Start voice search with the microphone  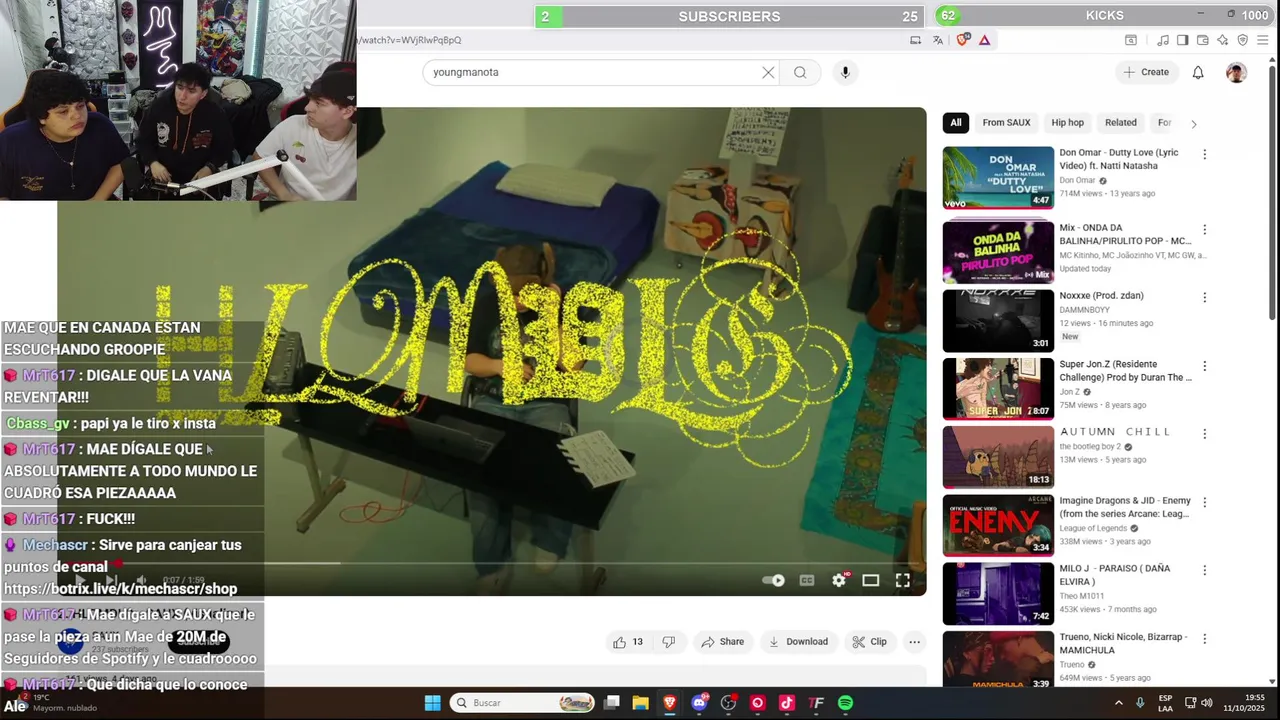tap(845, 72)
